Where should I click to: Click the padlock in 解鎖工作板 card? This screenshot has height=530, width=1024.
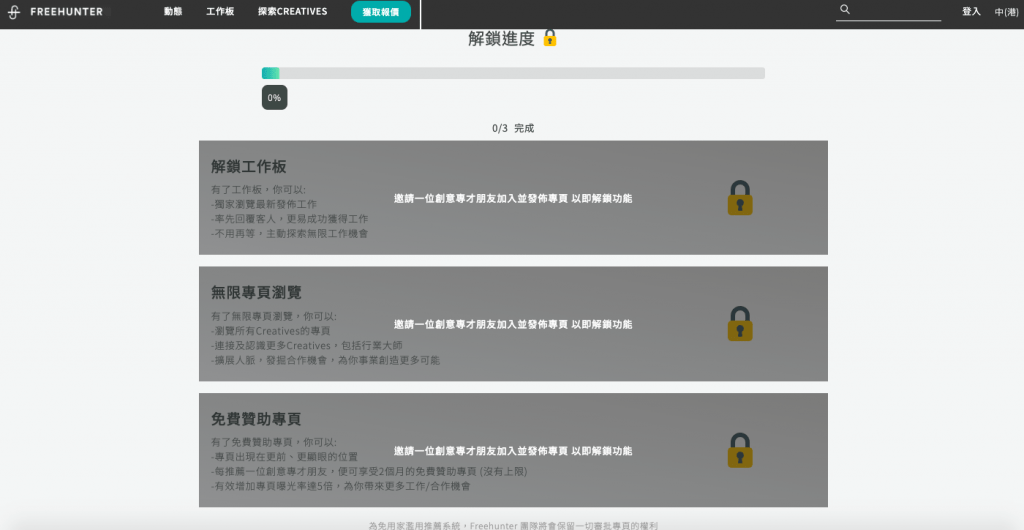point(740,198)
